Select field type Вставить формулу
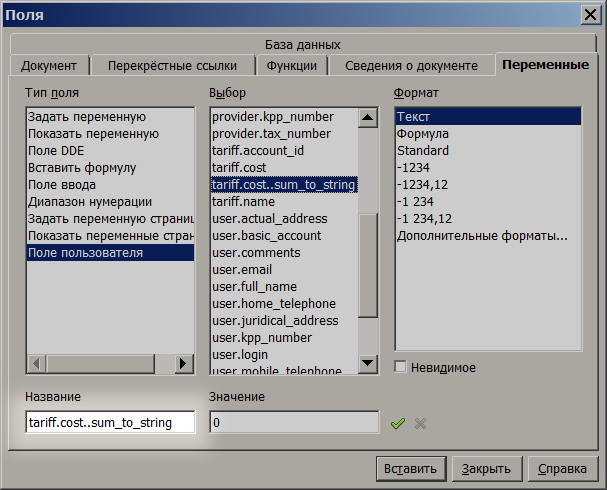Screen dimensions: 607x490 coord(110,168)
